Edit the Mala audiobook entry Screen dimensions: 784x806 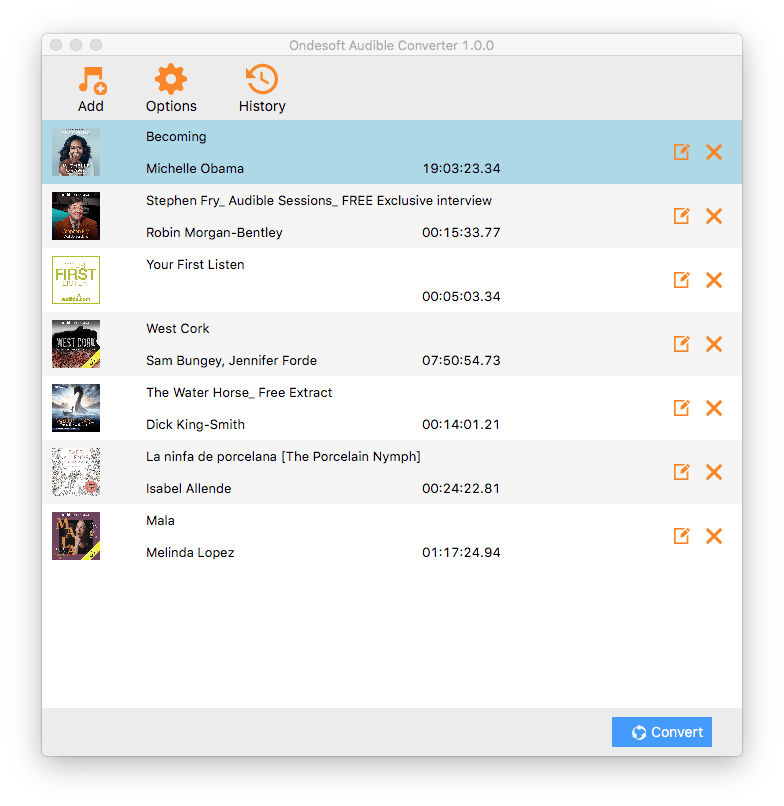coord(682,536)
